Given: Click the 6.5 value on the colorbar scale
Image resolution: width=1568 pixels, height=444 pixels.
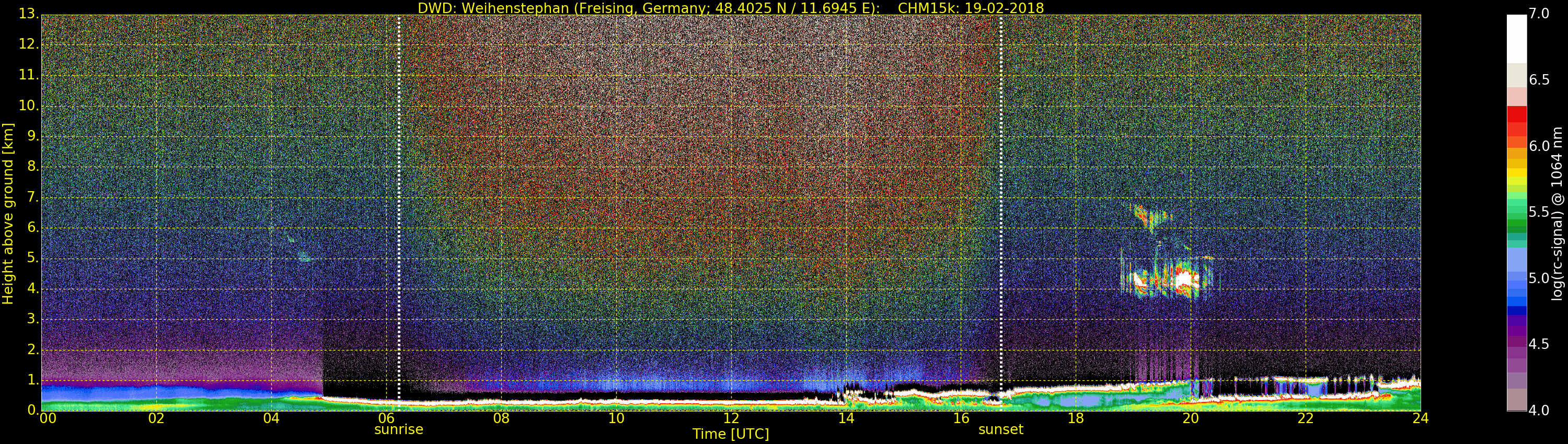Looking at the screenshot, I should click(x=1539, y=80).
